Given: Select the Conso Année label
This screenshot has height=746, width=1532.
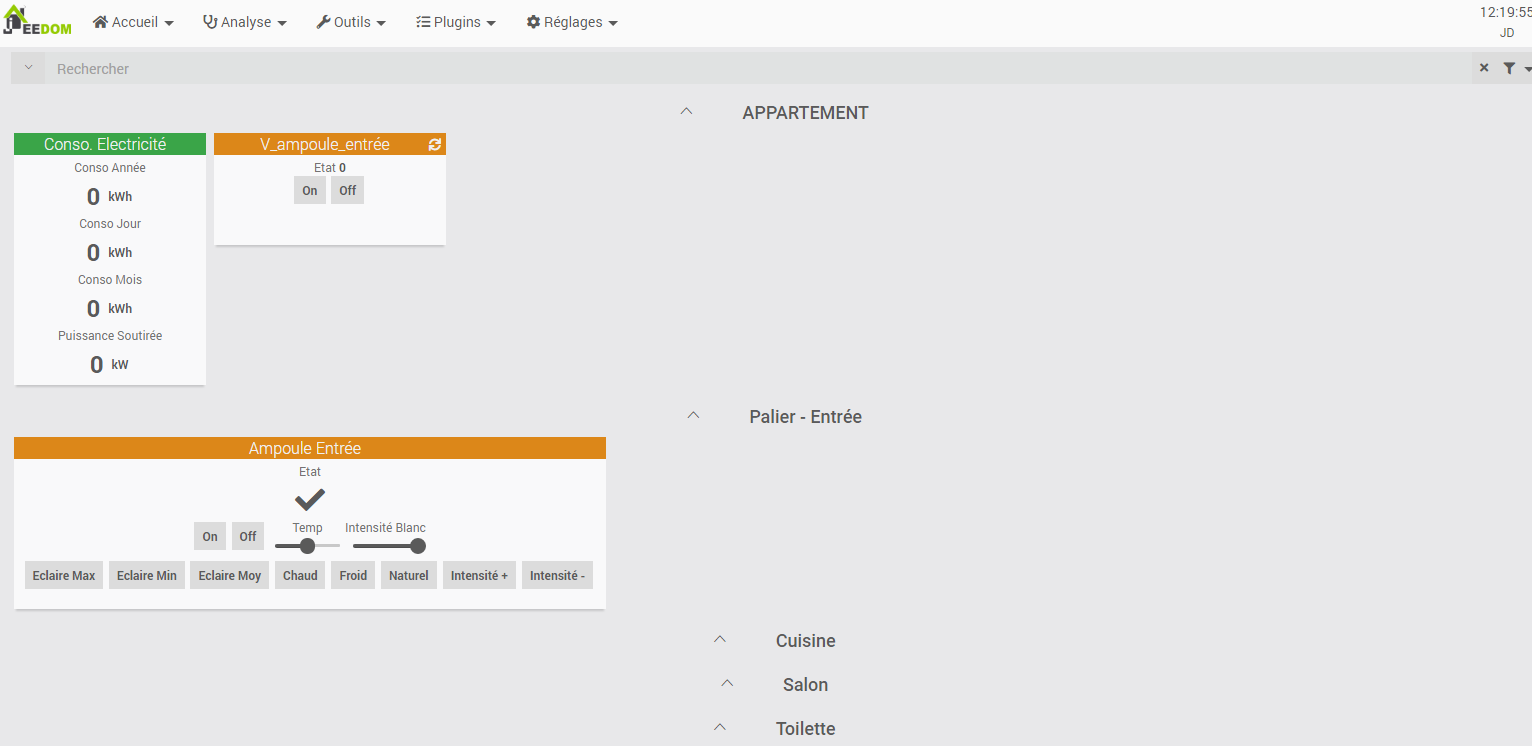Looking at the screenshot, I should click(x=110, y=168).
